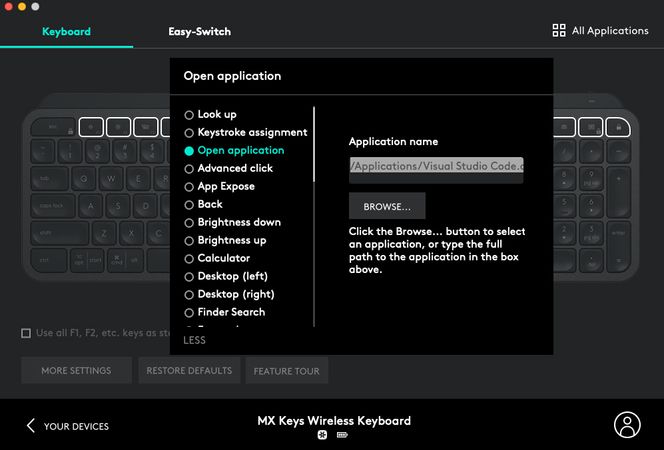The width and height of the screenshot is (664, 450).
Task: Close the window with red button
Action: coord(8,6)
